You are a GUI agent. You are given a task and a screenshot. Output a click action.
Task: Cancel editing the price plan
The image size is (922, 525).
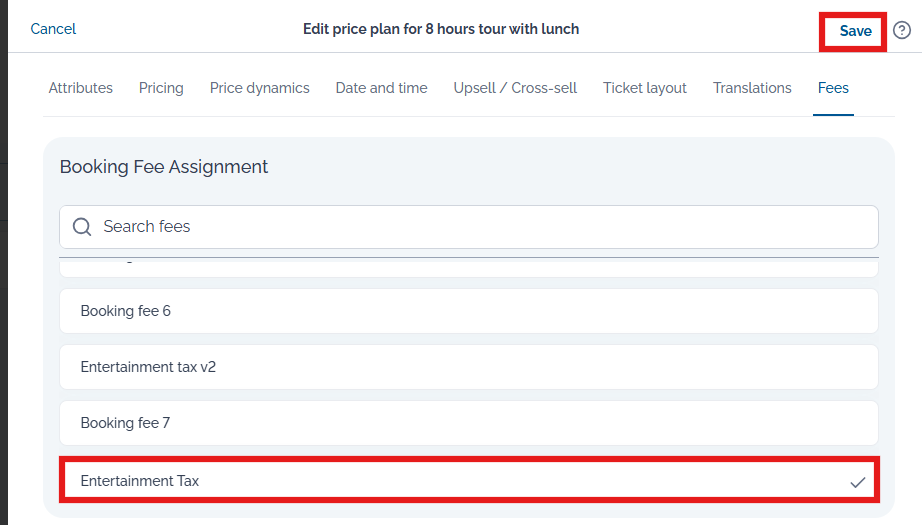[53, 29]
